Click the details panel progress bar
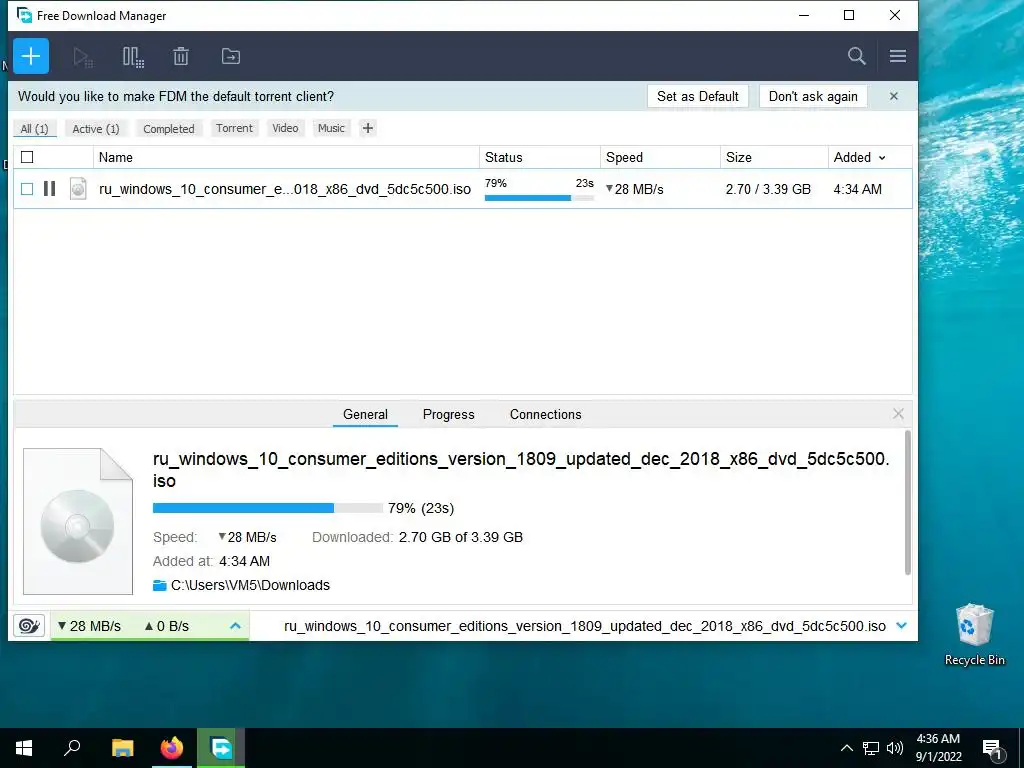This screenshot has height=768, width=1024. point(268,508)
